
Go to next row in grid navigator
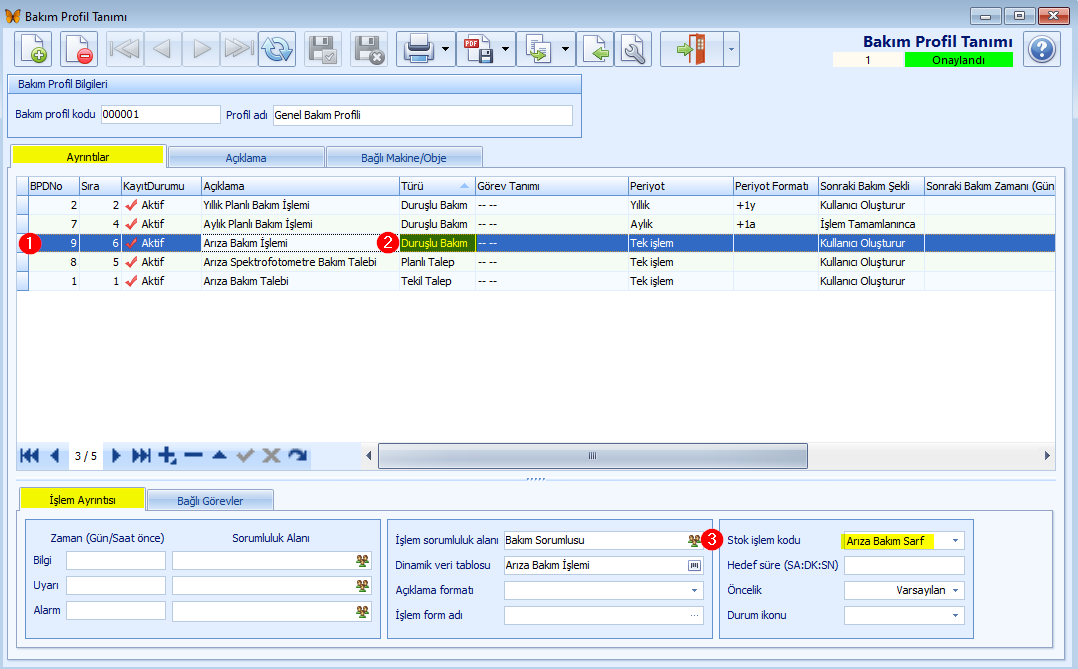coord(116,455)
